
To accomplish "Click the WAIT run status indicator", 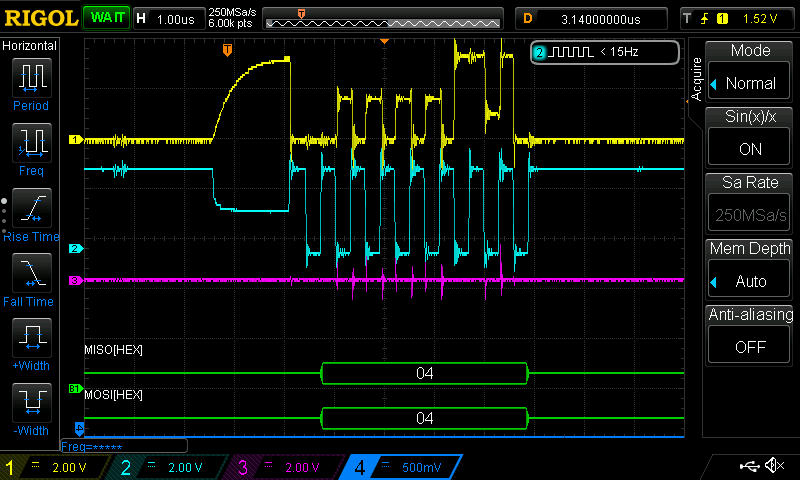I will (107, 18).
